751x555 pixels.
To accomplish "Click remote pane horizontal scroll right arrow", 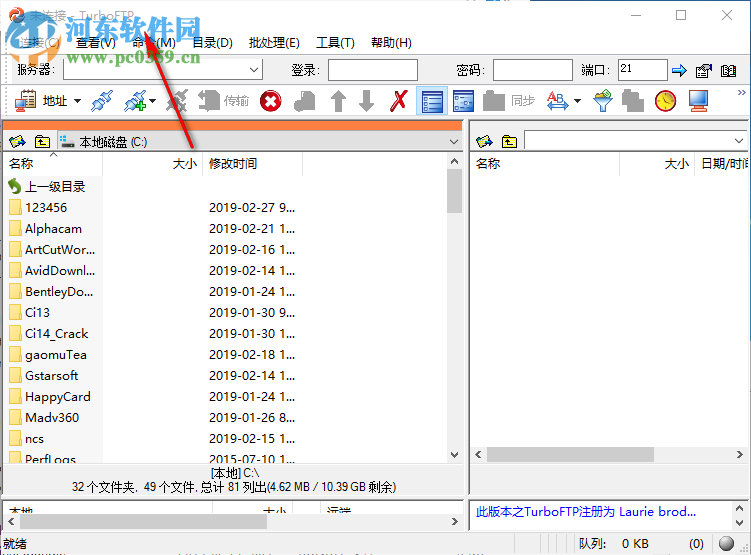I will click(x=740, y=454).
